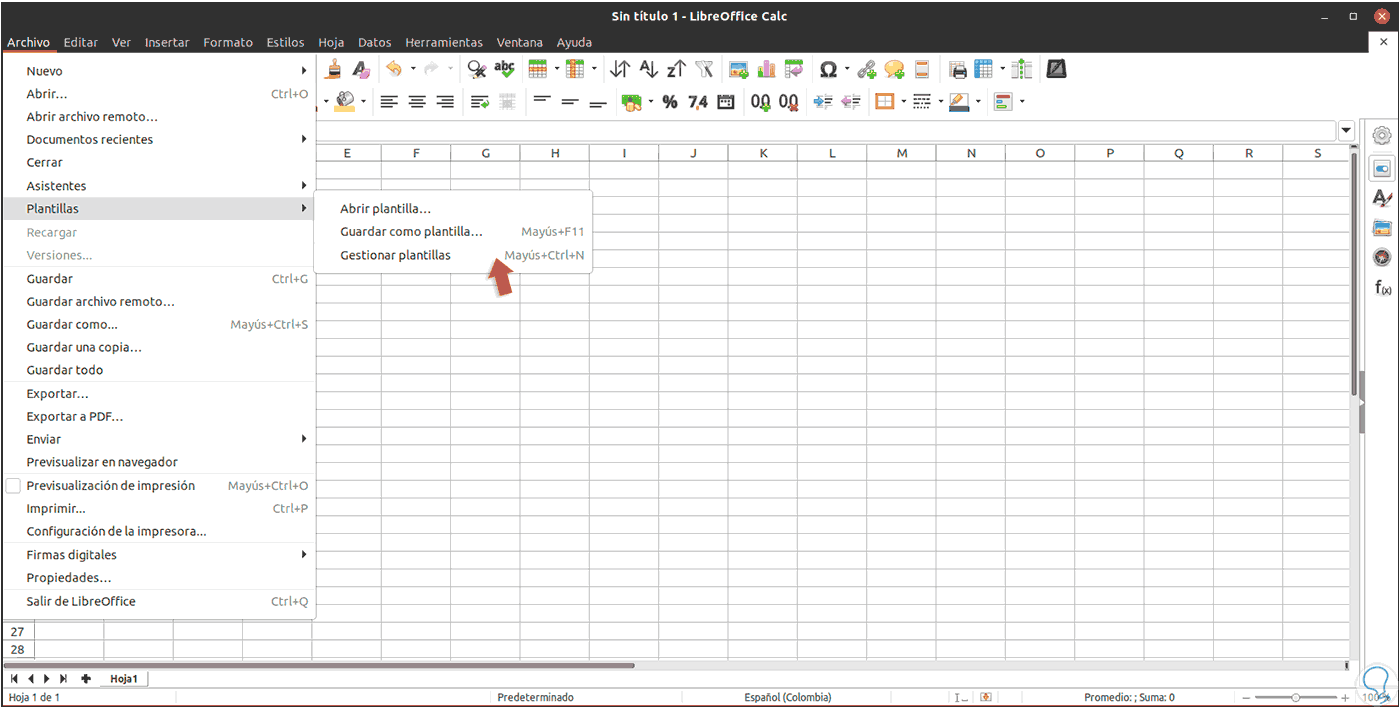The image size is (1400, 708).
Task: Insert special character Omega icon
Action: [828, 69]
